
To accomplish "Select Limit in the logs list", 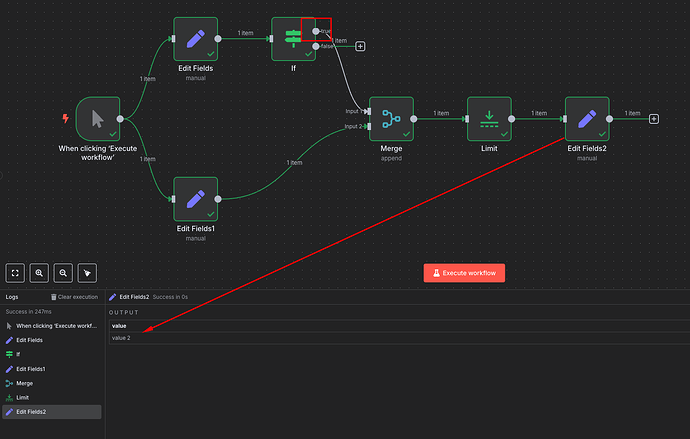I will click(52, 397).
